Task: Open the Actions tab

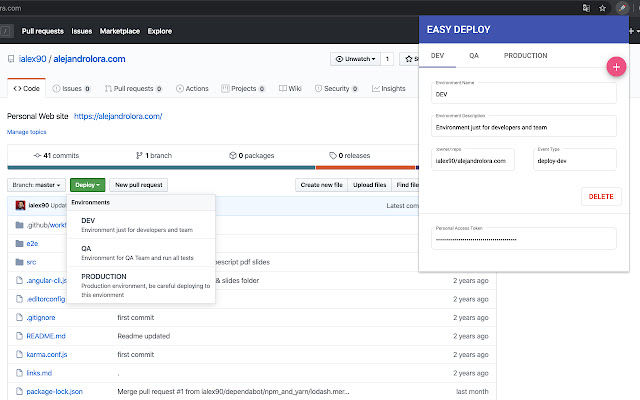Action: pyautogui.click(x=192, y=89)
